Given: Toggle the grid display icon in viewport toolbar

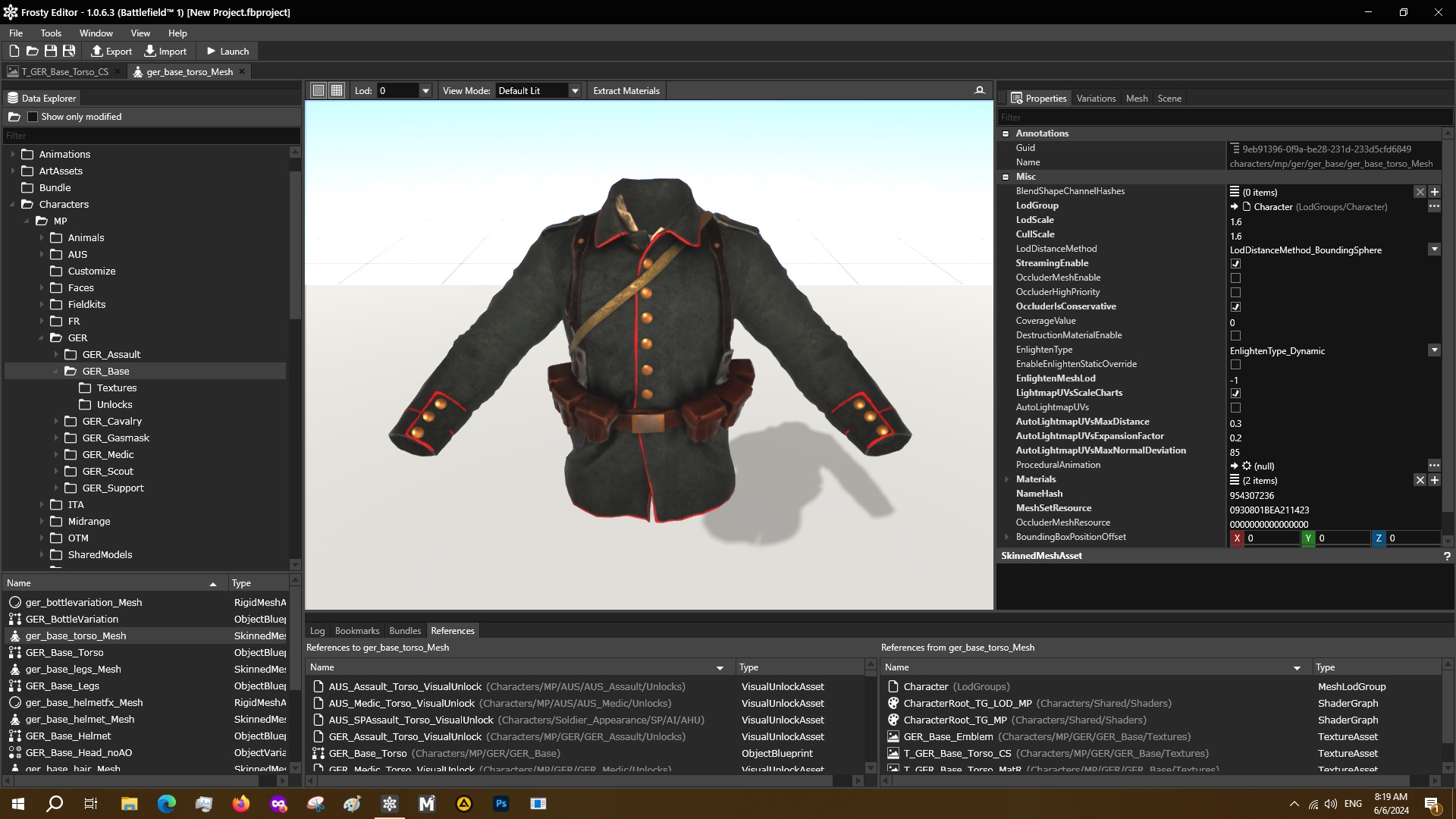Looking at the screenshot, I should (337, 90).
